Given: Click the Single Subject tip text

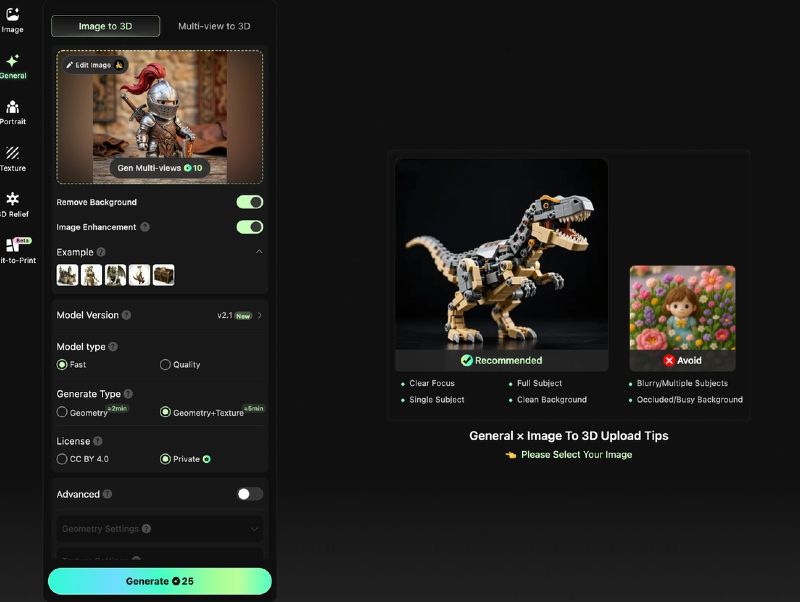Looking at the screenshot, I should [437, 399].
